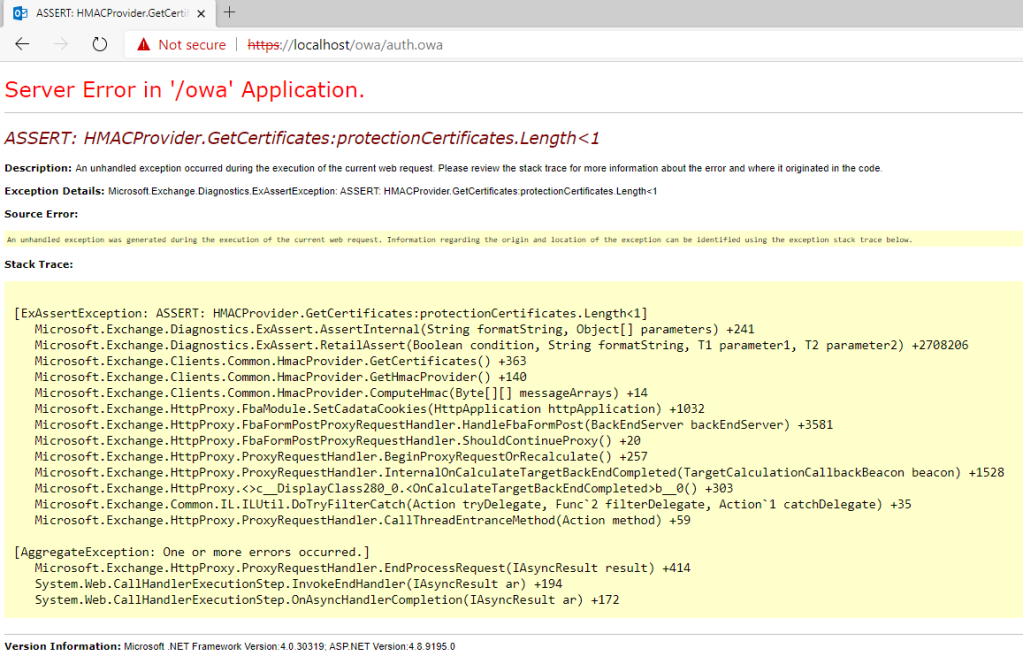Image resolution: width=1023 pixels, height=656 pixels.
Task: Click the yellow Source Error message box
Action: pos(460,239)
